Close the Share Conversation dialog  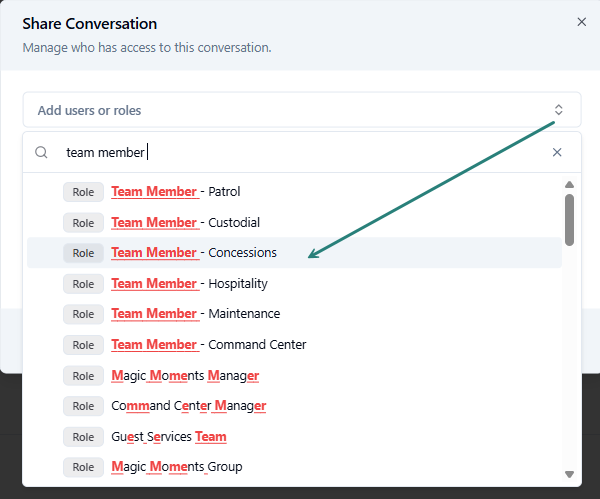pos(582,22)
